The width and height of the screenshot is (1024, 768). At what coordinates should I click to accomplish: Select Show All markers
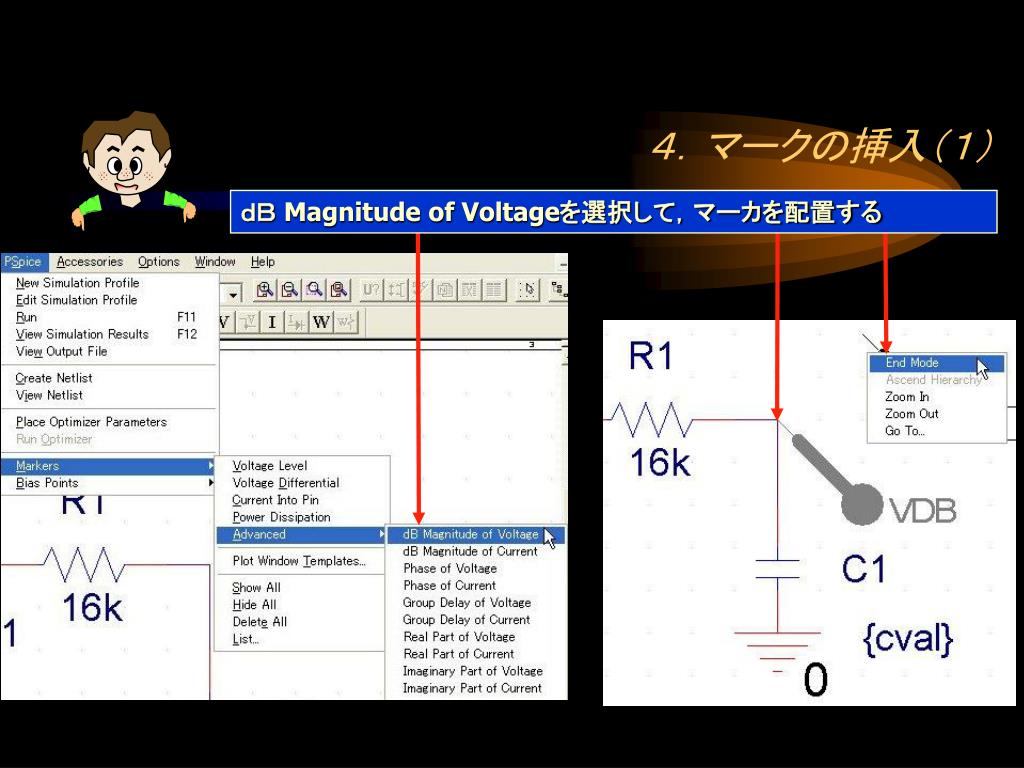[302, 588]
